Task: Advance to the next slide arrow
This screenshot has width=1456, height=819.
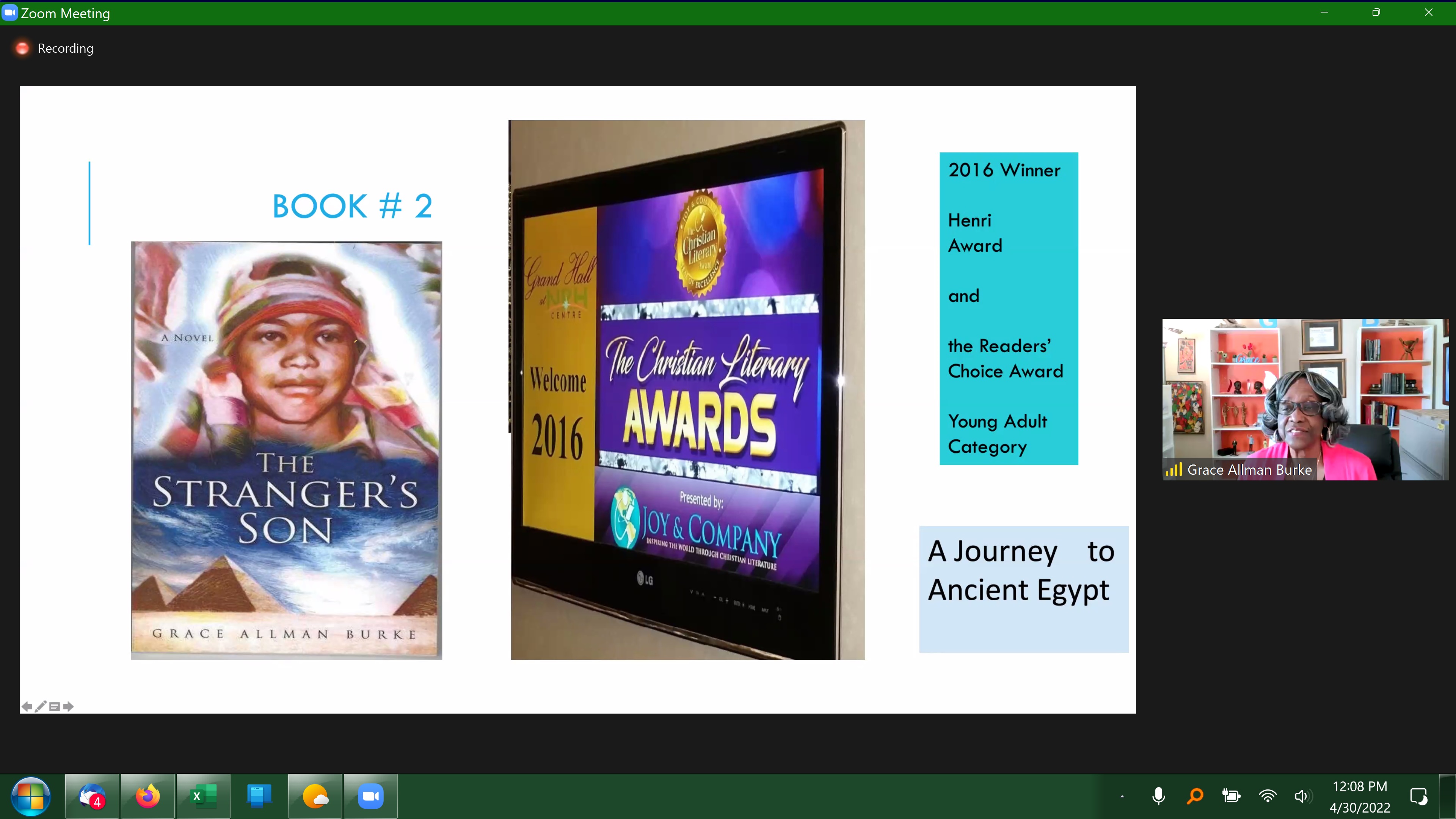Action: click(68, 706)
